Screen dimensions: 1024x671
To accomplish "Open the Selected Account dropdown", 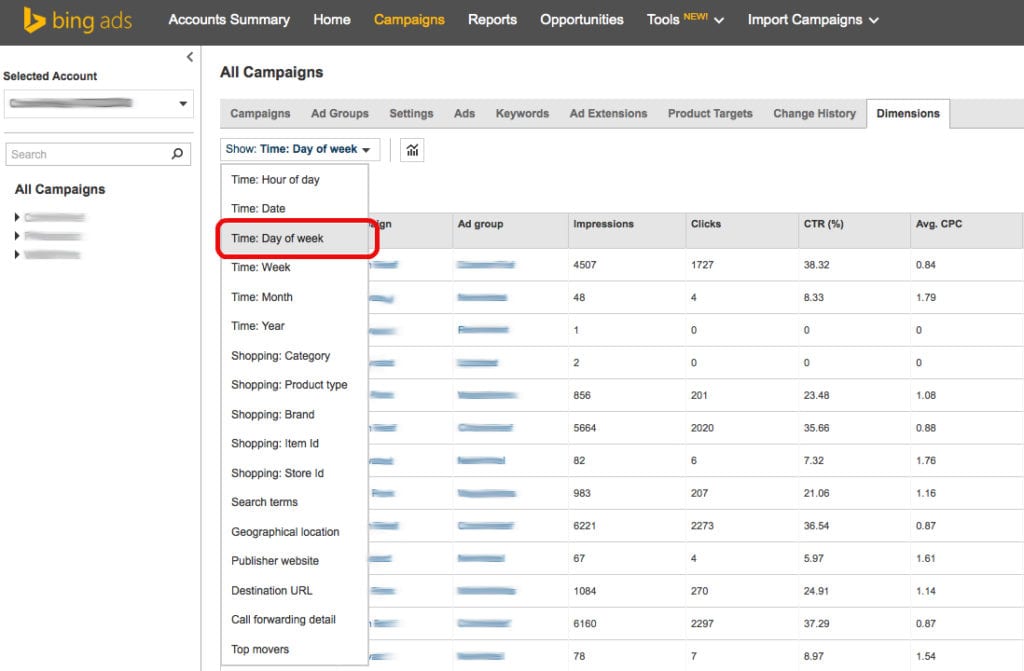I will [99, 103].
